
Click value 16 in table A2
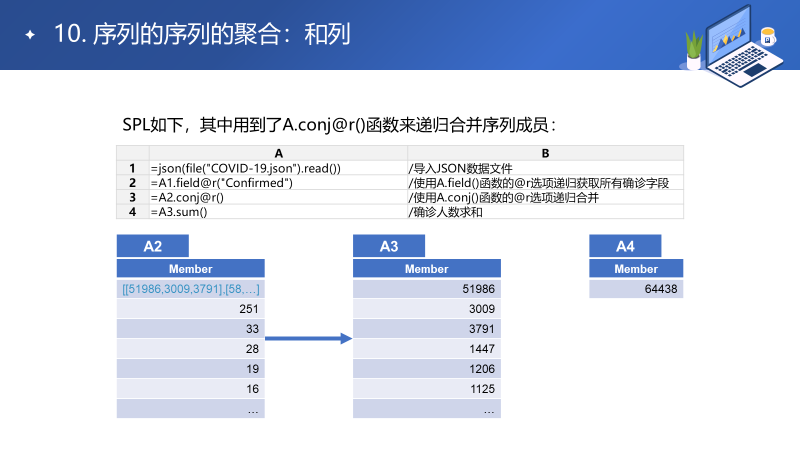(190, 388)
